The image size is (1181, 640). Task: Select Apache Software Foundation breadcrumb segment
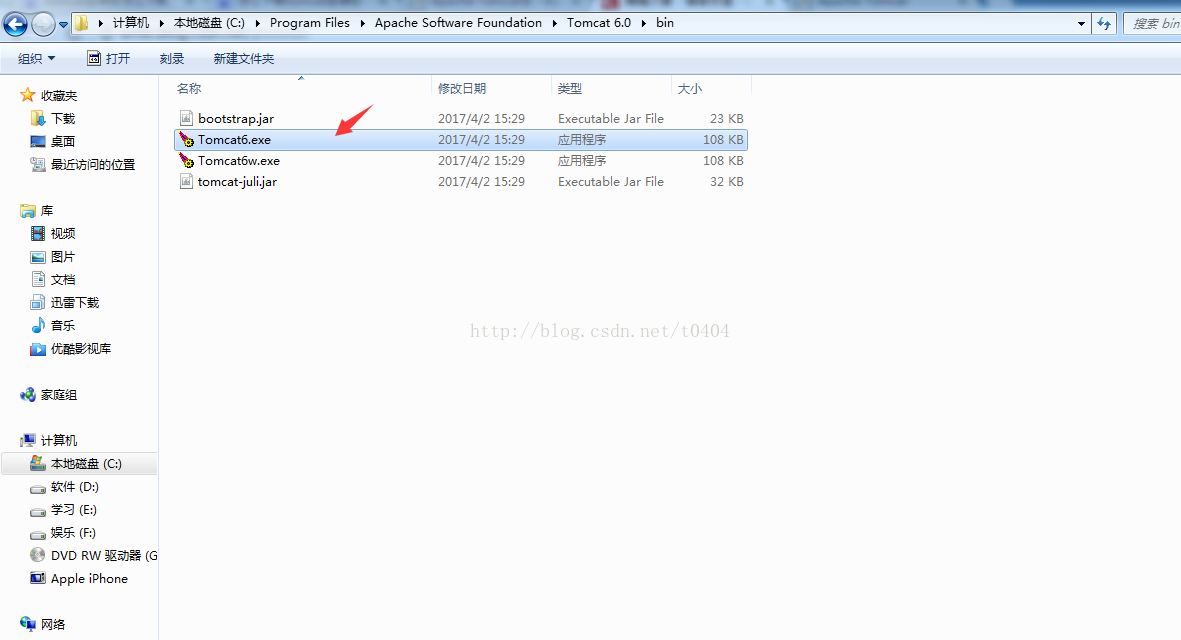(458, 23)
